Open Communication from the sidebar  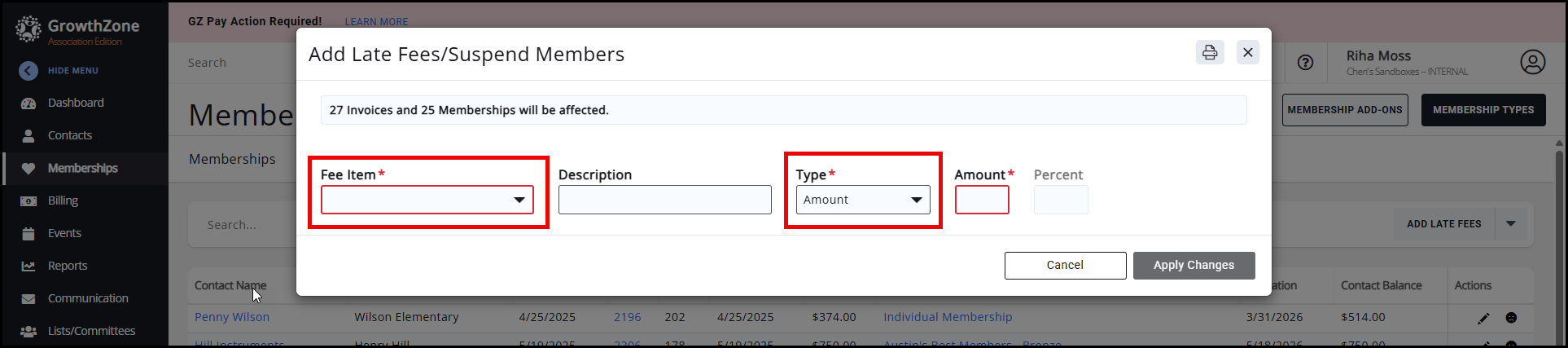tap(88, 298)
